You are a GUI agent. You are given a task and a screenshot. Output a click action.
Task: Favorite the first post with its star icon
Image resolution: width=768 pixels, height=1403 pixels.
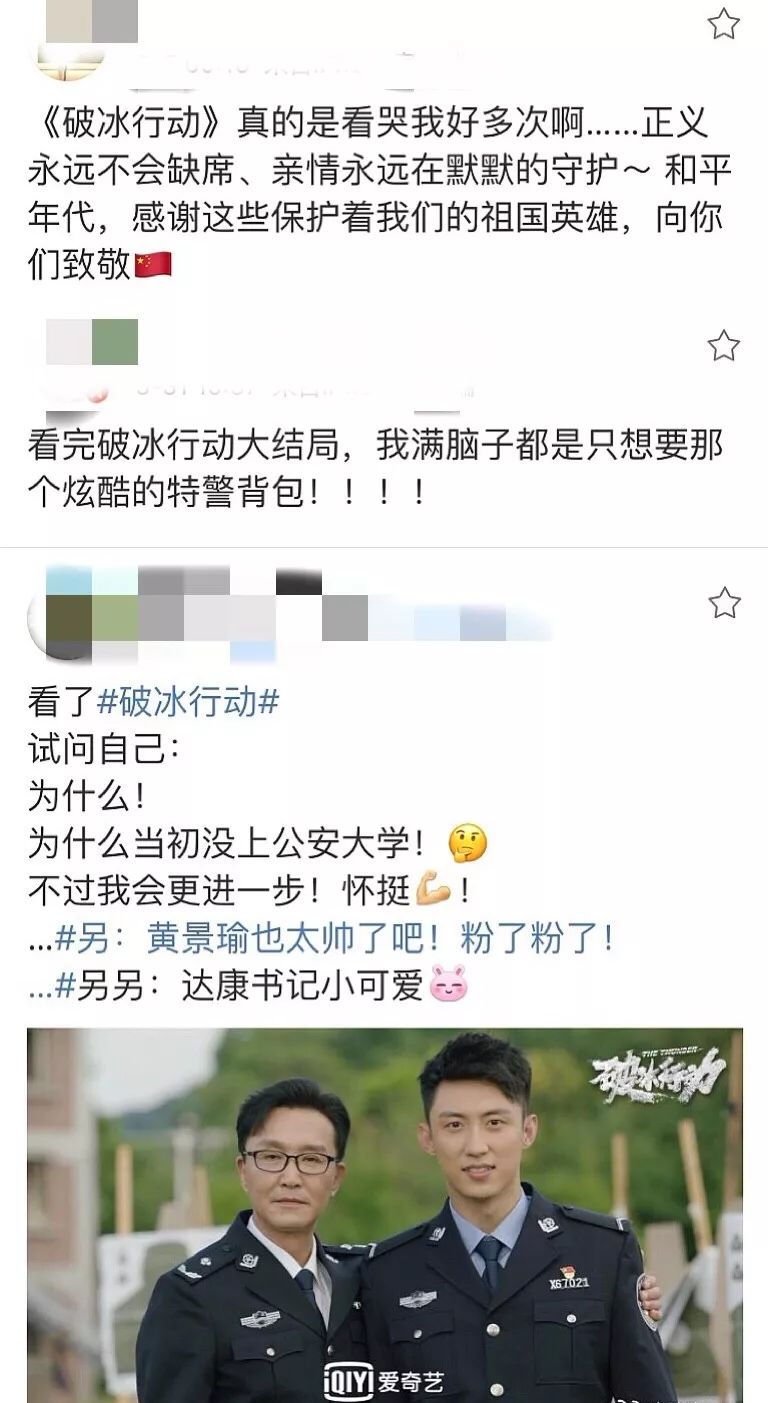[723, 24]
